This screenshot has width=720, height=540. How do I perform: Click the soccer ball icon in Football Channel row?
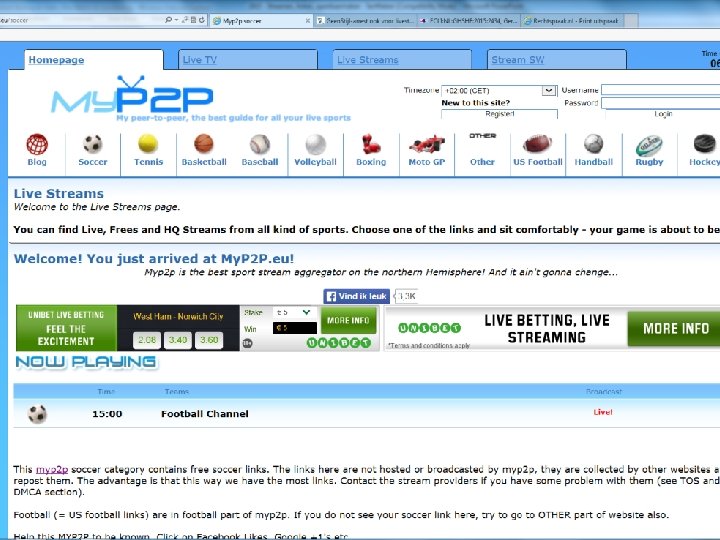37,414
